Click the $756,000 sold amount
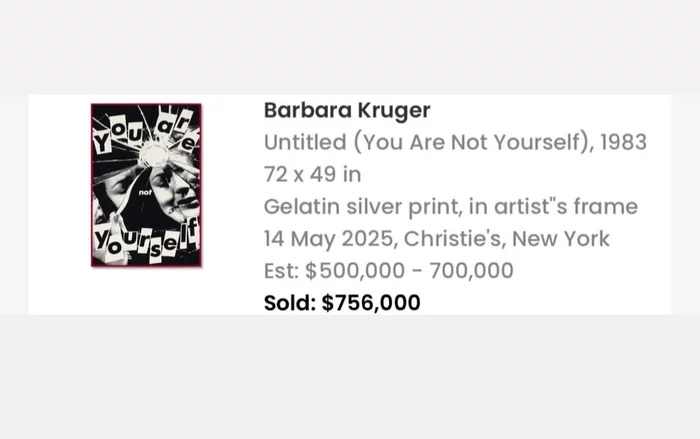The height and width of the screenshot is (439, 700). point(371,302)
